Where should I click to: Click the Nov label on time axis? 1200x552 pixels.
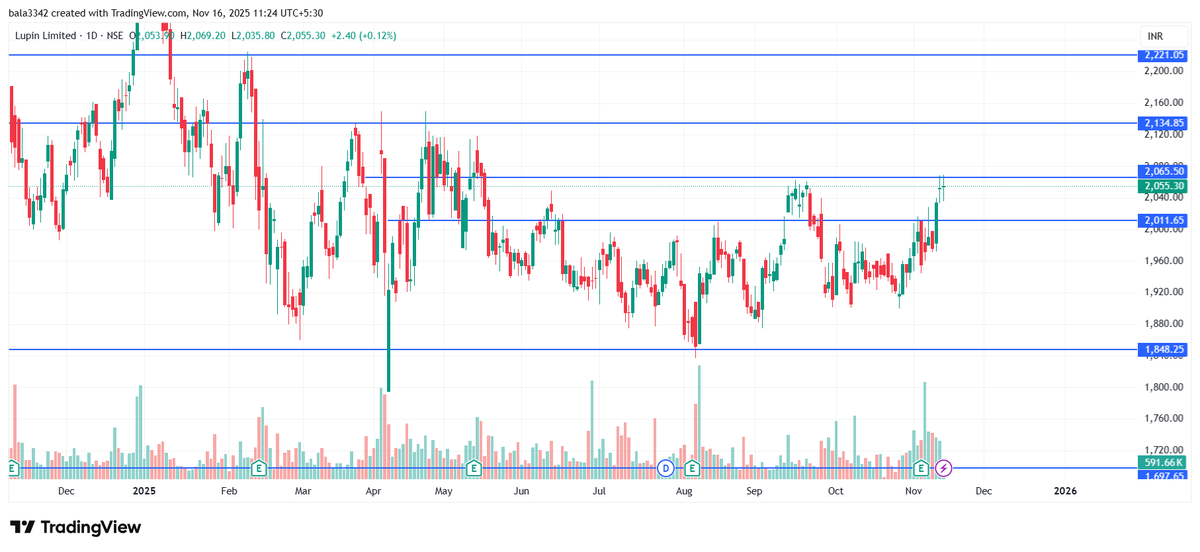[913, 491]
